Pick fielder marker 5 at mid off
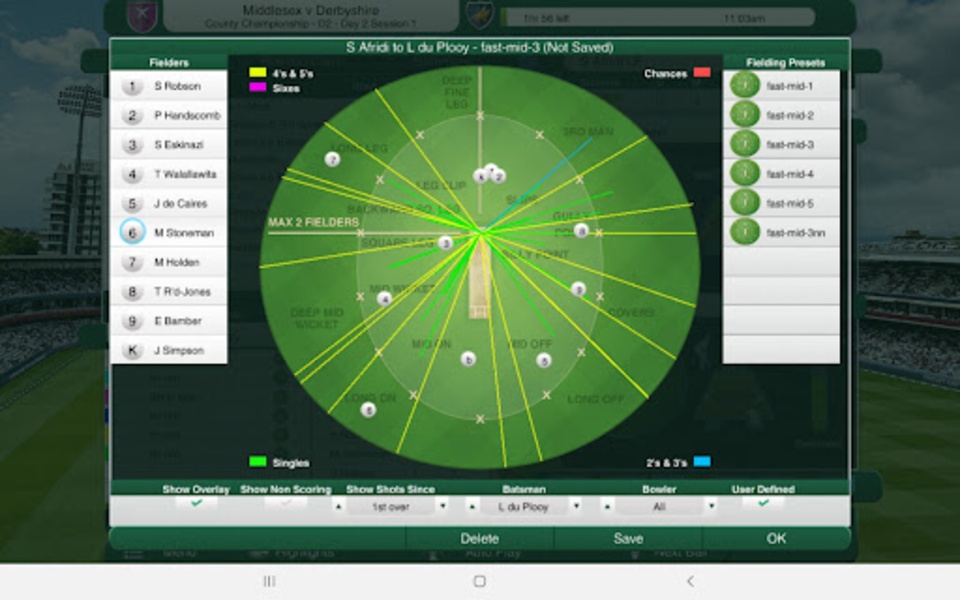This screenshot has width=960, height=600. [544, 361]
